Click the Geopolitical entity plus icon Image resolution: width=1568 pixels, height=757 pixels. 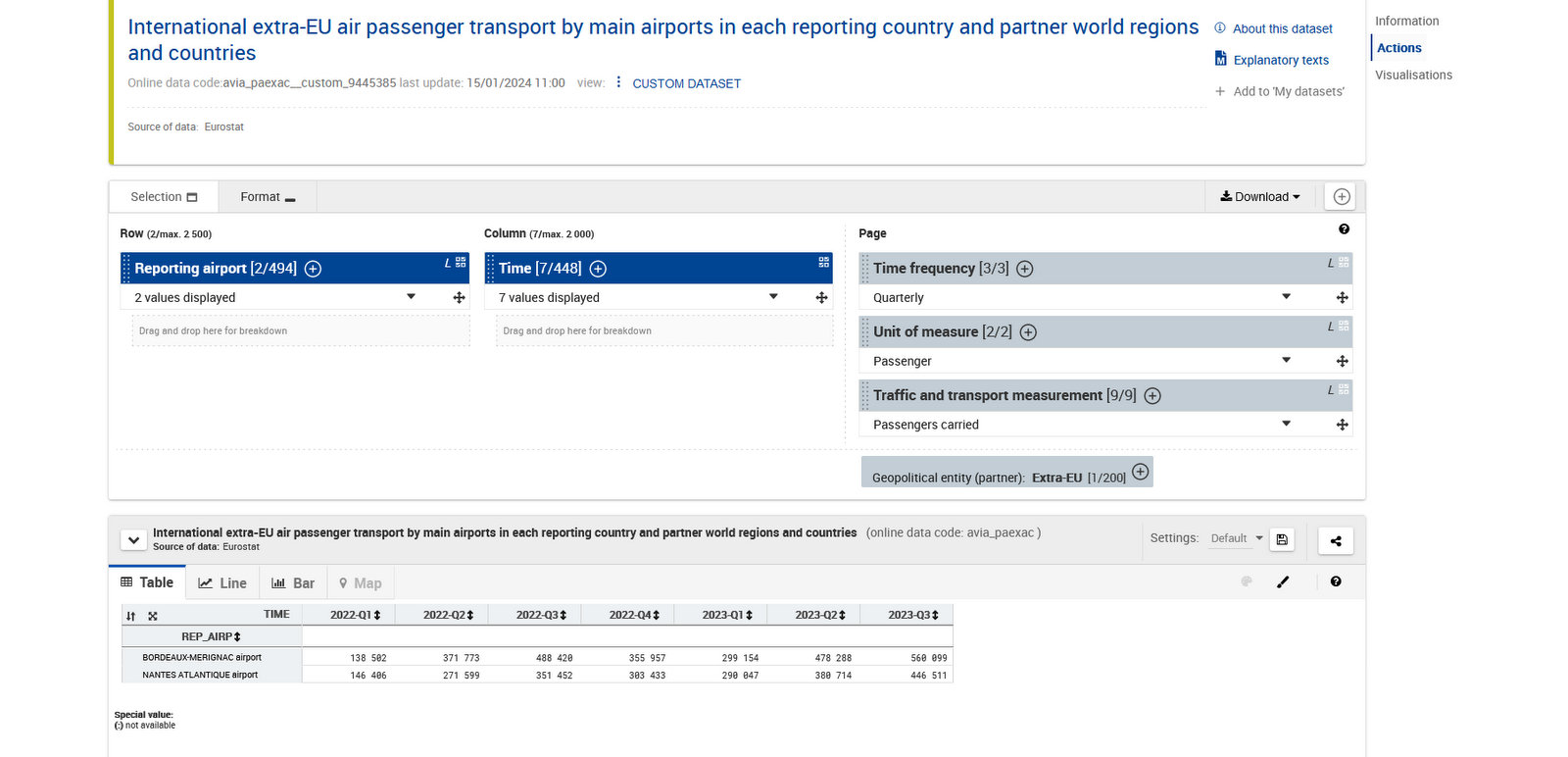[1141, 471]
